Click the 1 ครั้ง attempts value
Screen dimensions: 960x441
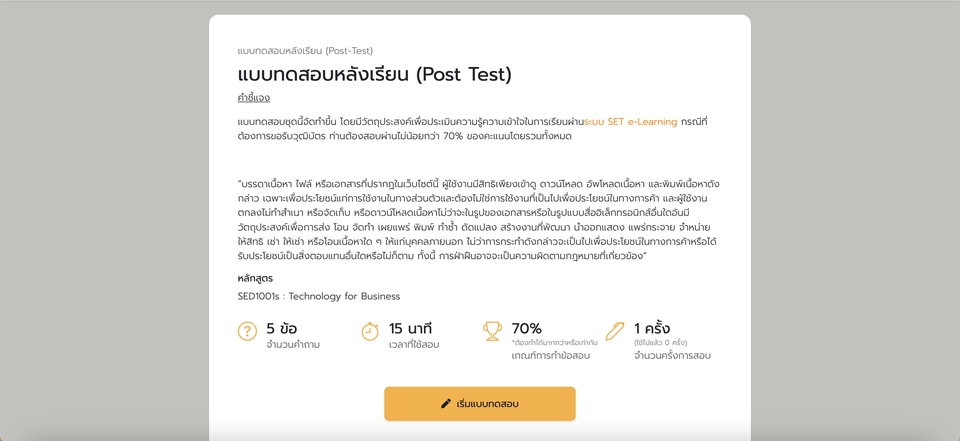tap(652, 328)
